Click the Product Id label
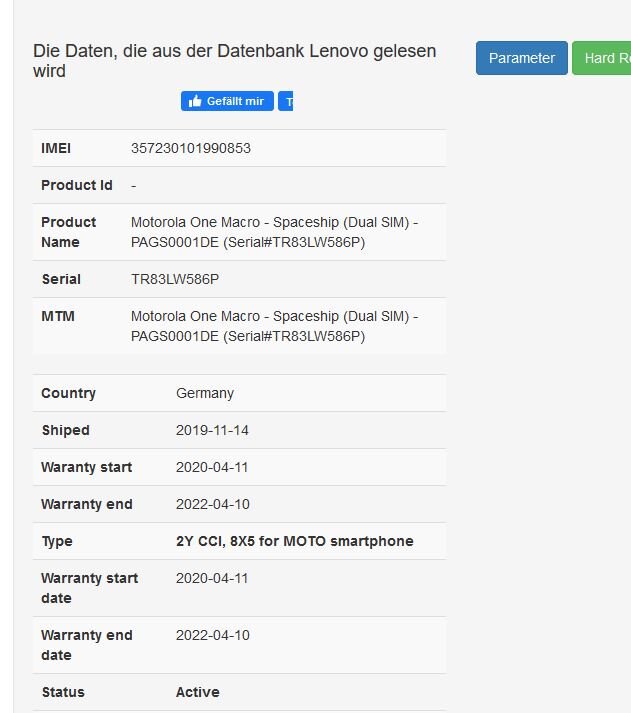631x713 pixels. pyautogui.click(x=77, y=185)
